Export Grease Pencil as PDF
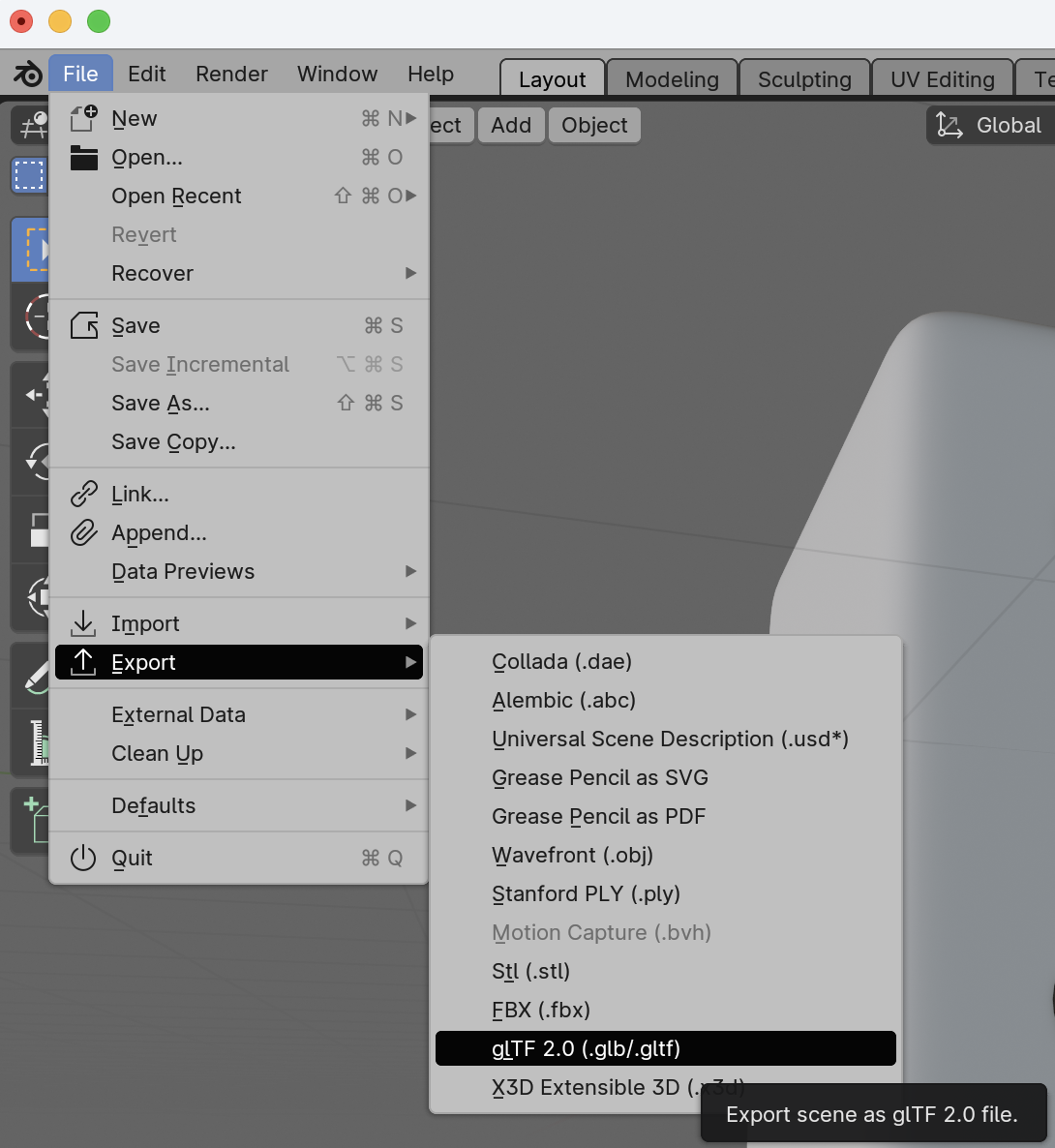 pyautogui.click(x=666, y=816)
